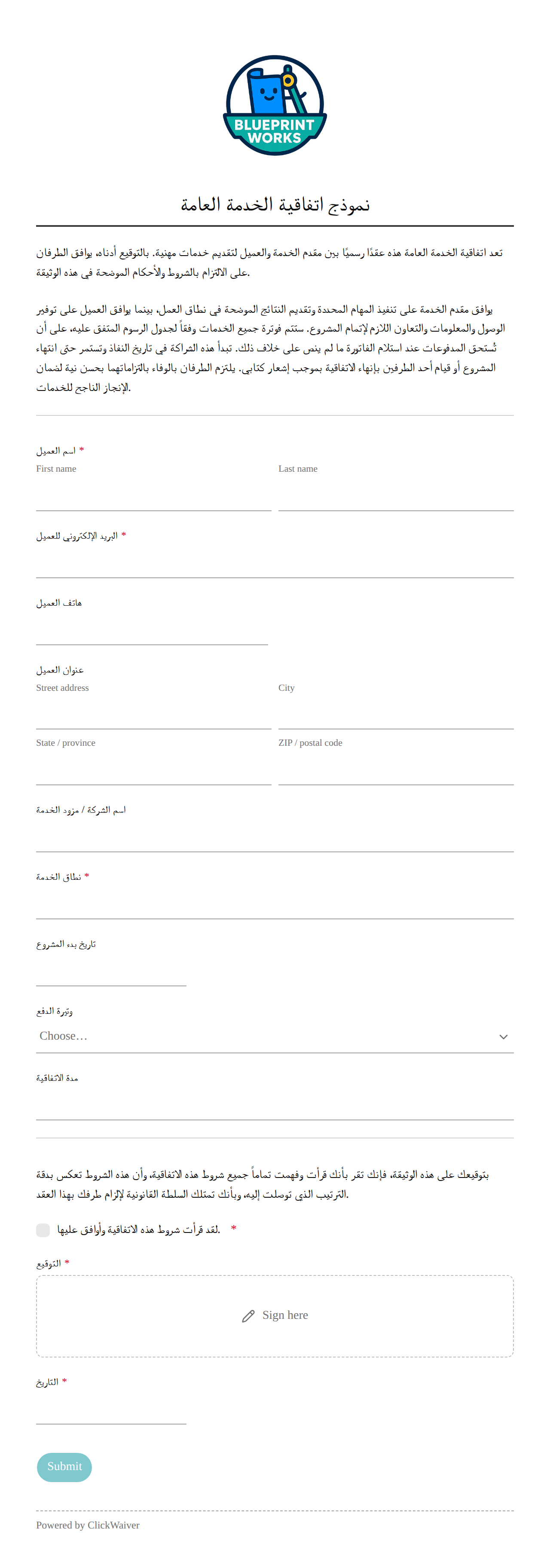The height and width of the screenshot is (1568, 550).
Task: Focus the First name input field
Action: (x=153, y=494)
